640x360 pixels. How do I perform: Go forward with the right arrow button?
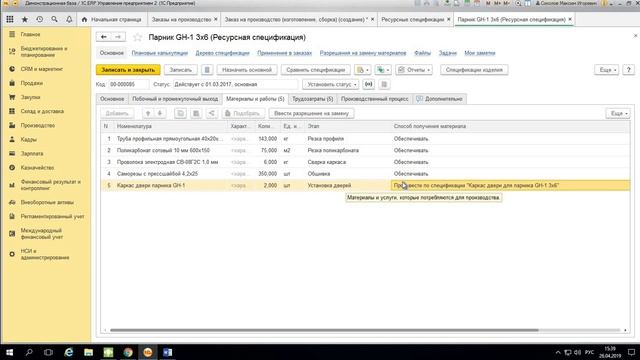click(x=118, y=37)
